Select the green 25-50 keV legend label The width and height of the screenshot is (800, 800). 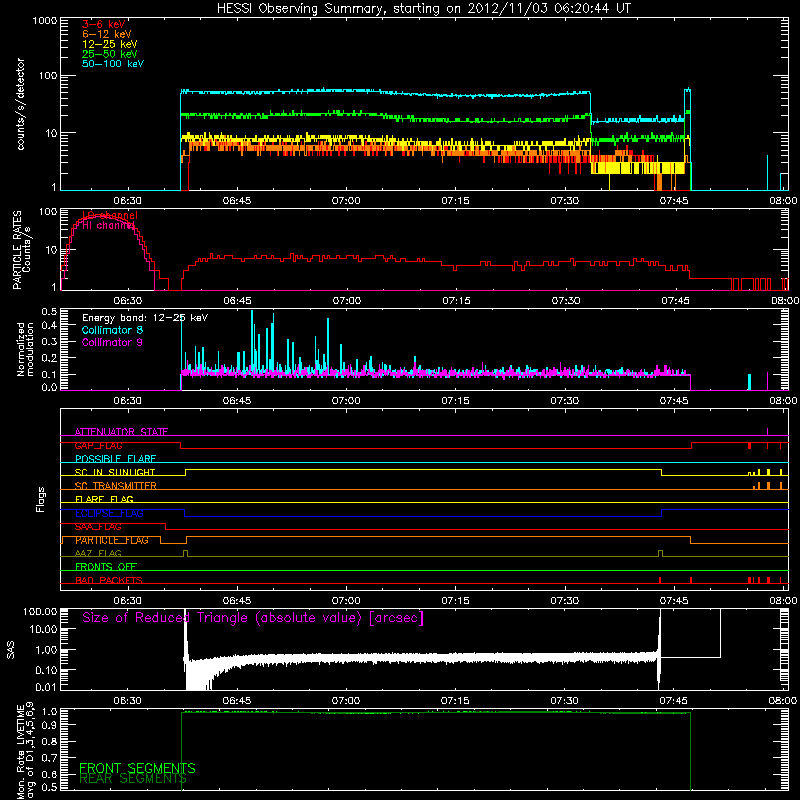click(x=110, y=54)
